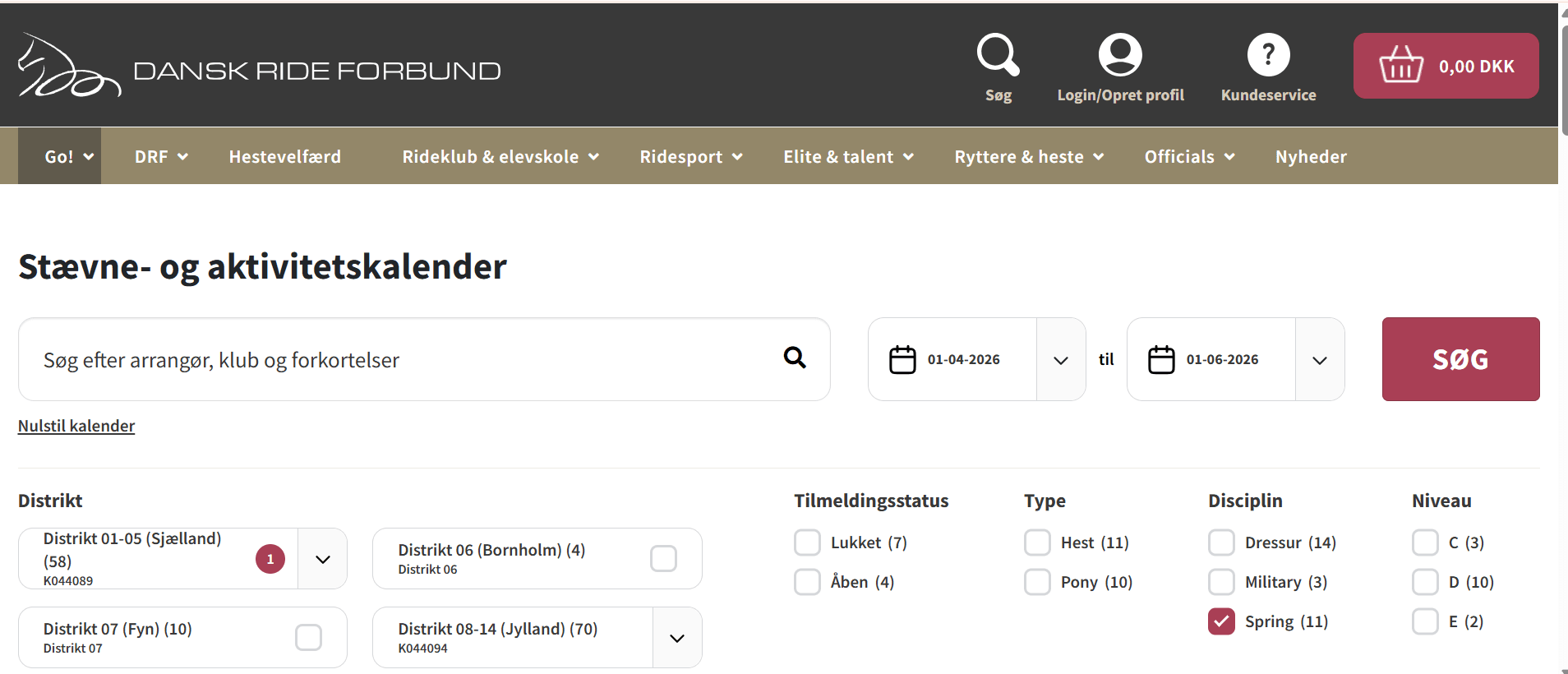Click the red SØG button
1568x674 pixels.
(1460, 359)
